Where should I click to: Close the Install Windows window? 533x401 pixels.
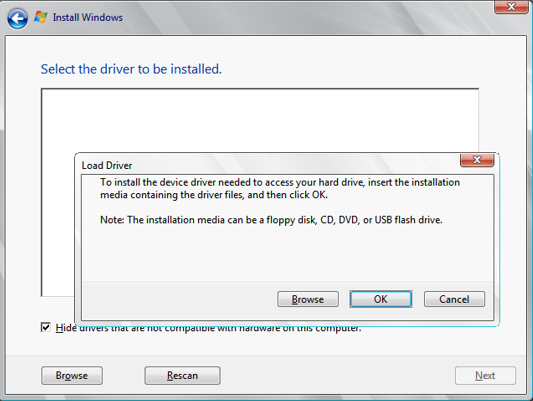point(511,7)
